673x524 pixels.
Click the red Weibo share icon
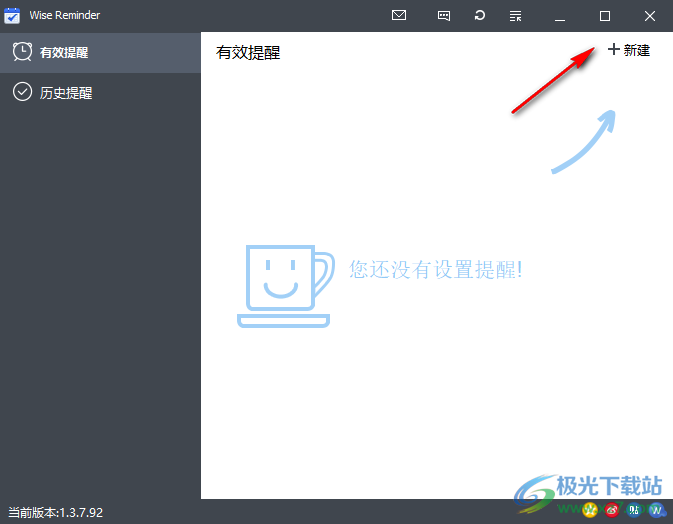click(612, 511)
